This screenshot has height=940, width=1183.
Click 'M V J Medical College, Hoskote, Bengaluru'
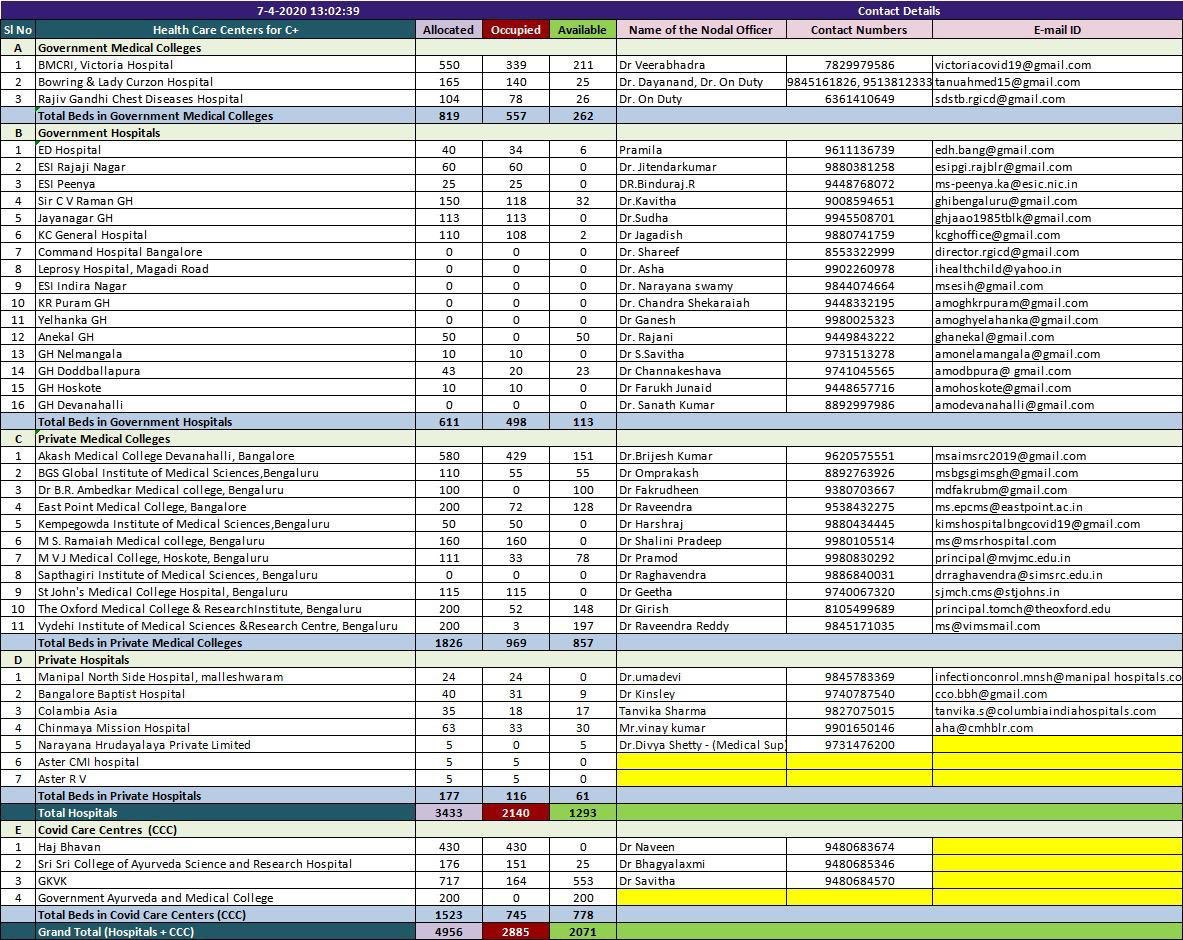pos(226,558)
